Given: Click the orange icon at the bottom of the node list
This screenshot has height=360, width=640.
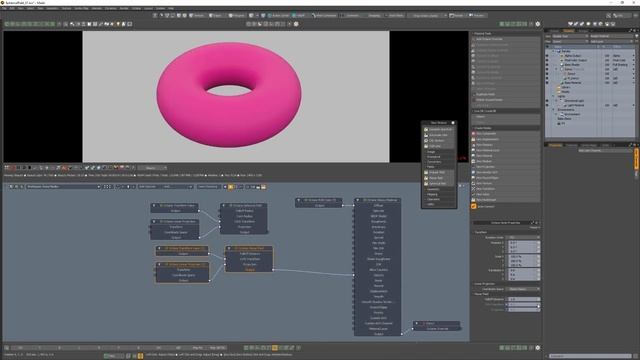Looking at the screenshot, I should tap(474, 207).
